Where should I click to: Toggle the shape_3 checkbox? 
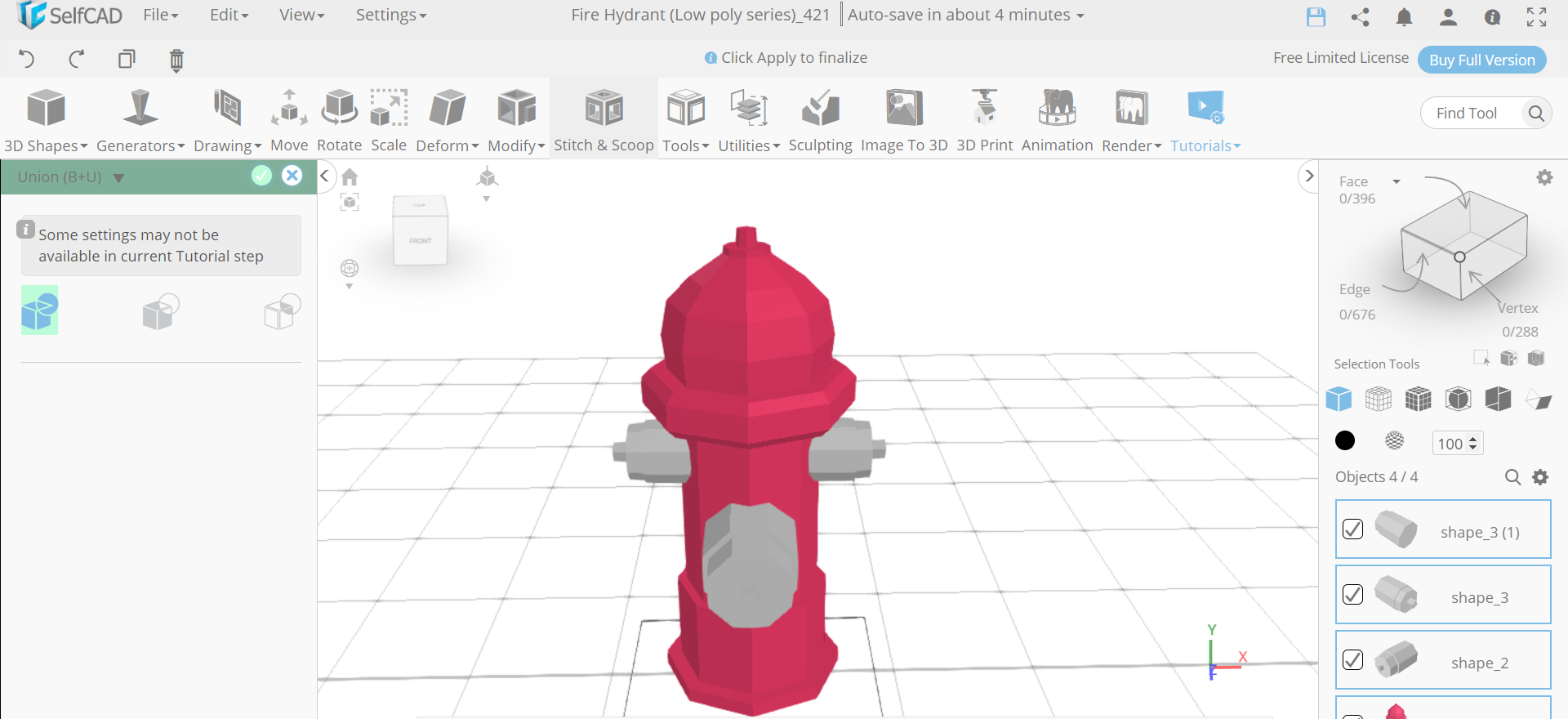pos(1352,595)
